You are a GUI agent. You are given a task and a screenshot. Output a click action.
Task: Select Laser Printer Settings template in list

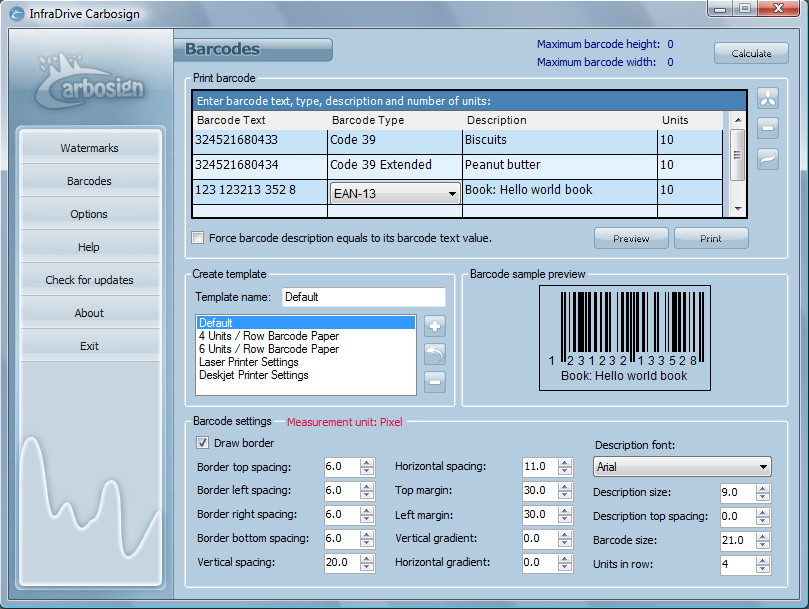tap(249, 362)
